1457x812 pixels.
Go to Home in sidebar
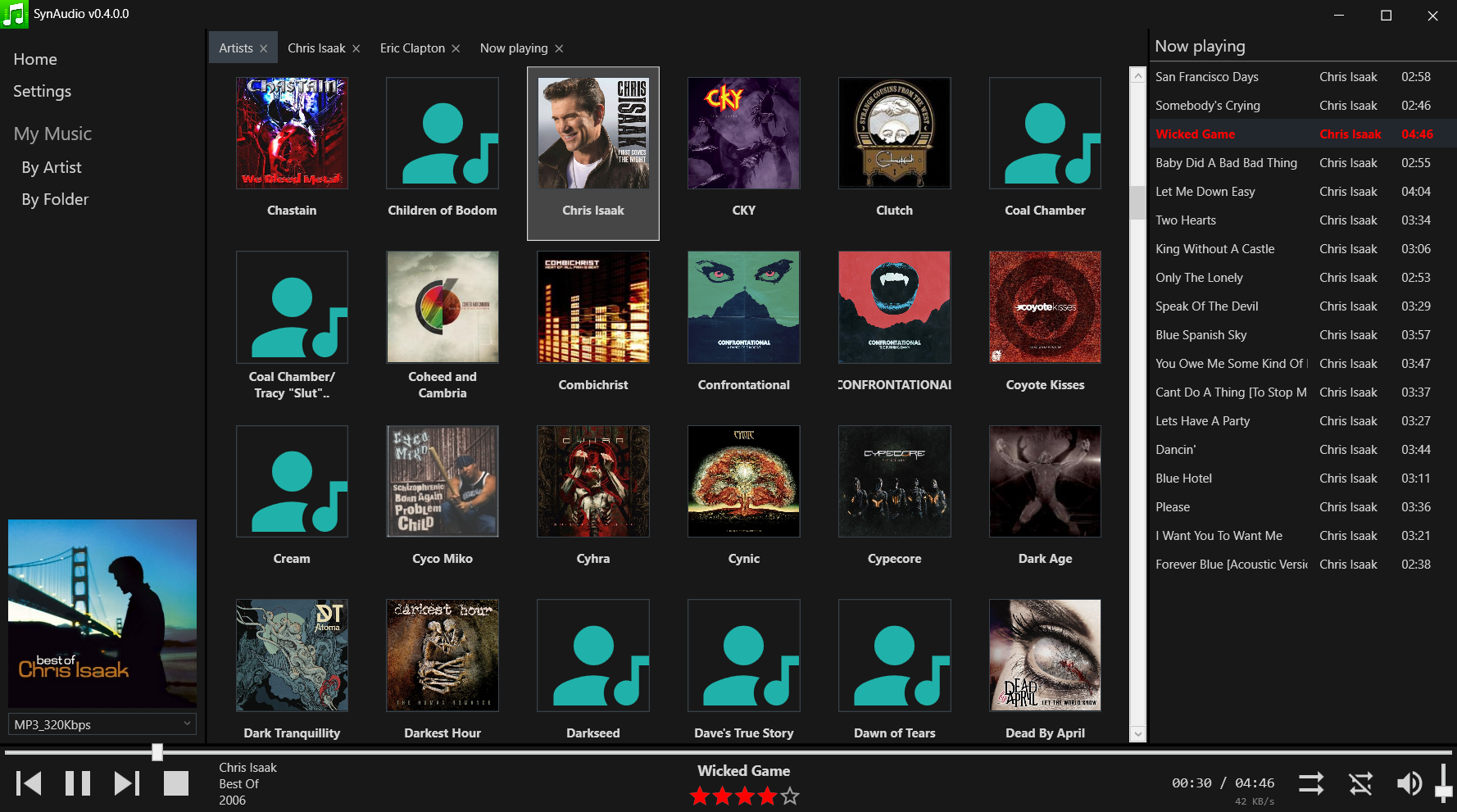(35, 59)
